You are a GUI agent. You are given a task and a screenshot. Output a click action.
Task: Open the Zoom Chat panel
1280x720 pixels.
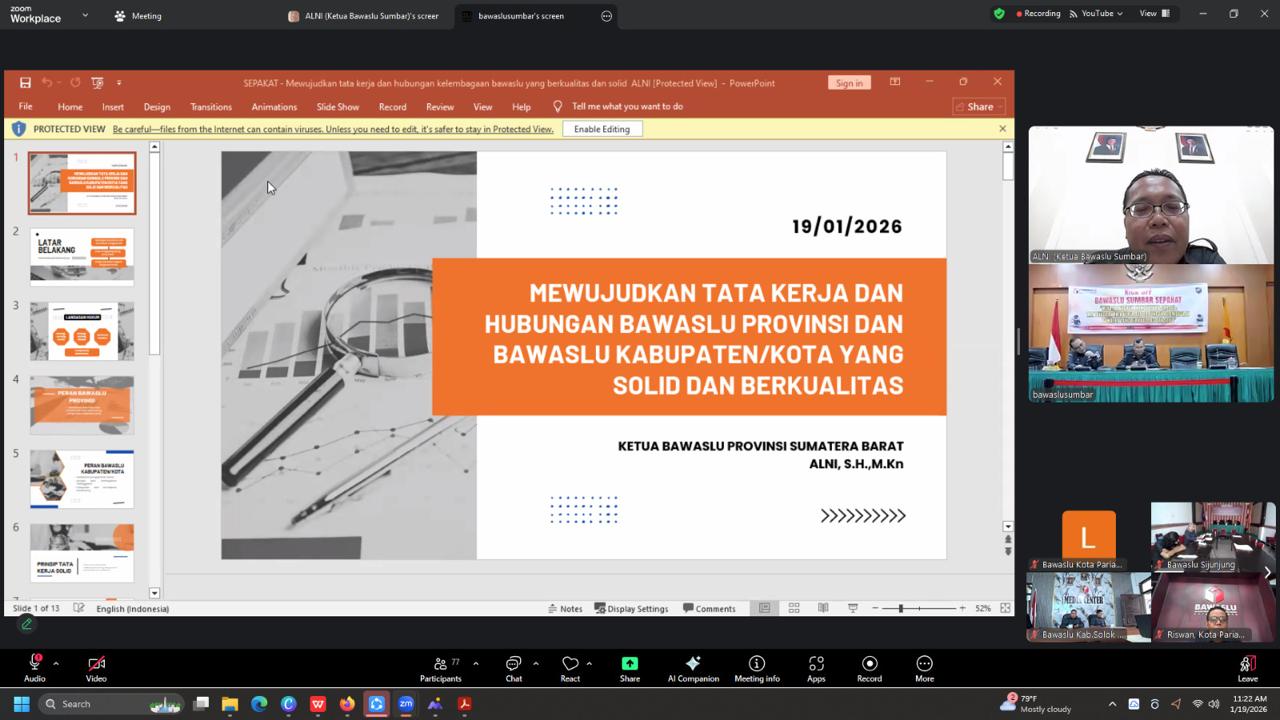513,668
